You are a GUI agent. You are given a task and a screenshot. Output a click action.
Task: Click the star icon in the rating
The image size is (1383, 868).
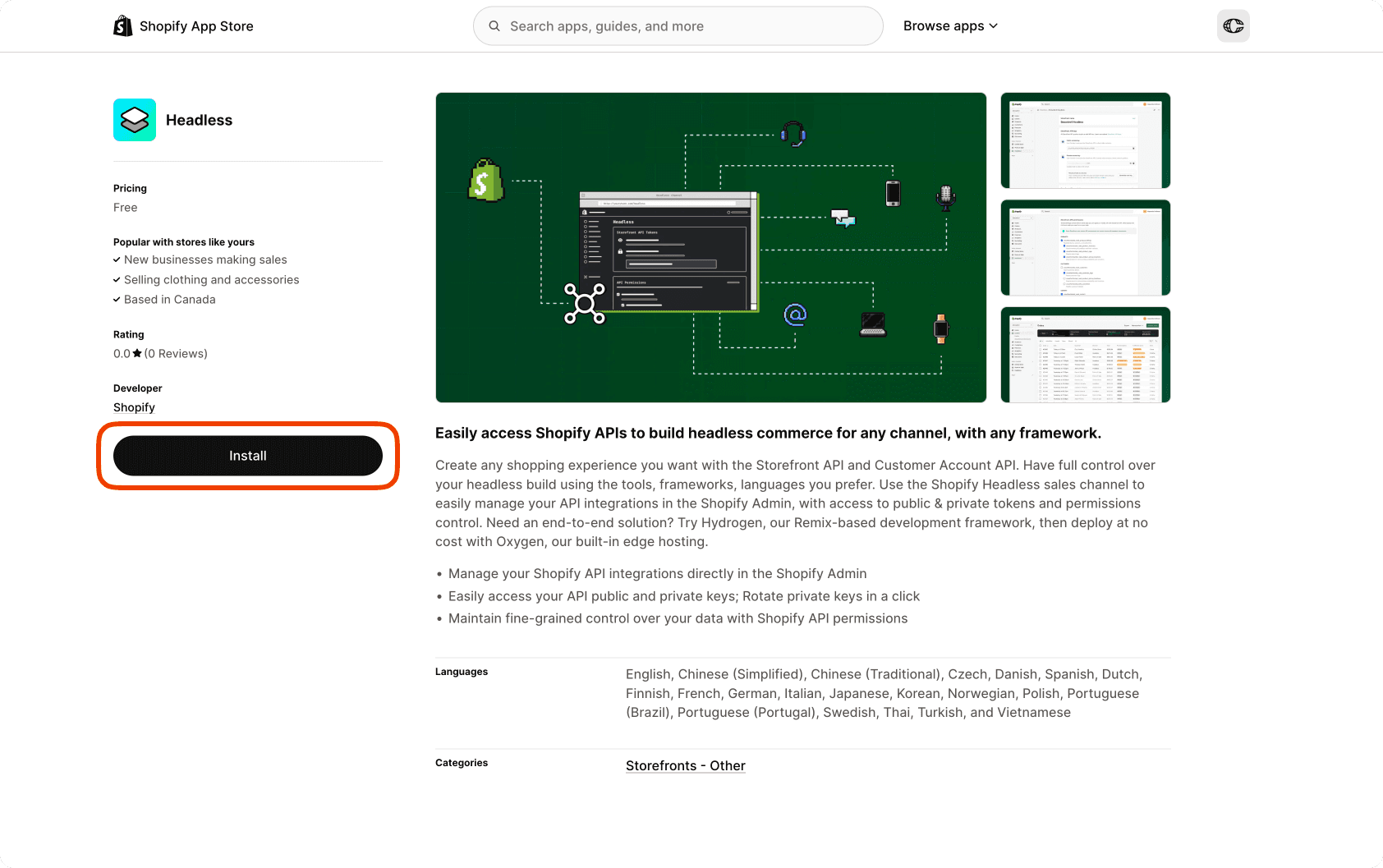[137, 353]
